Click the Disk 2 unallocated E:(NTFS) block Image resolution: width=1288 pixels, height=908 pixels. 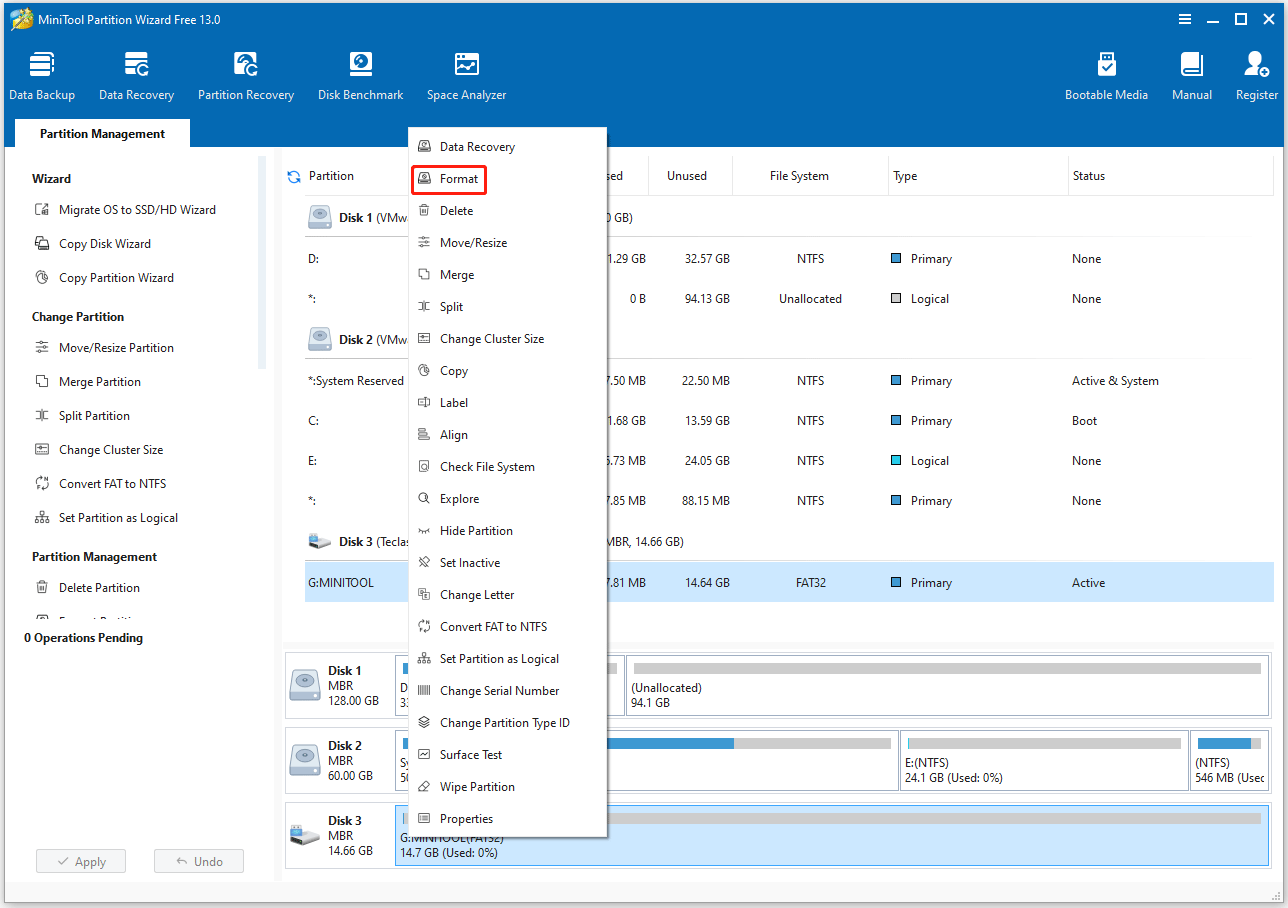point(1043,760)
